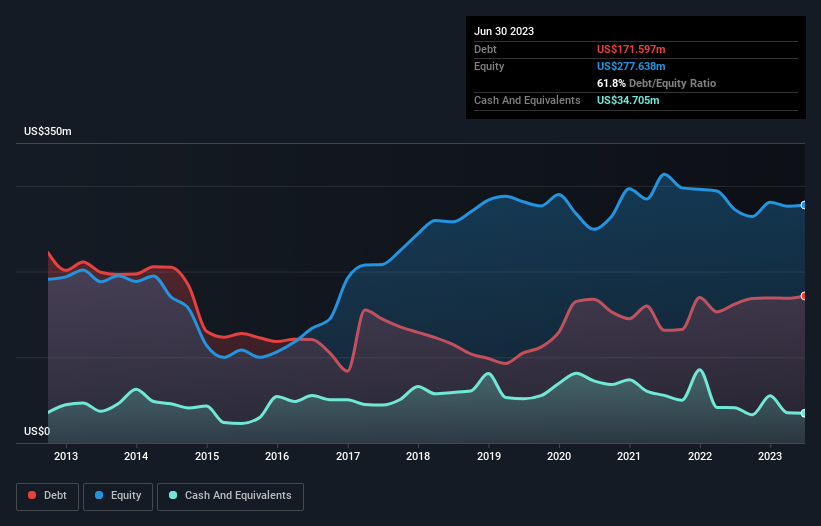Toggle the Equity series legend button
The image size is (821, 526).
(x=118, y=496)
